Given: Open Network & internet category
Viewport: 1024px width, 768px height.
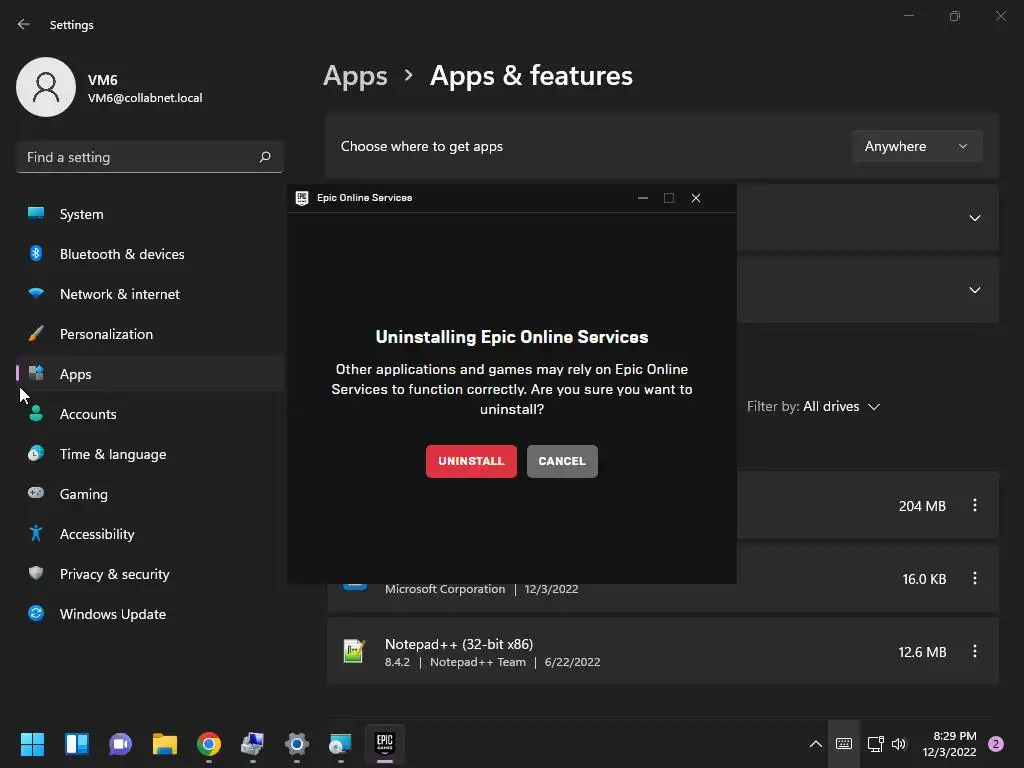Looking at the screenshot, I should [150, 294].
